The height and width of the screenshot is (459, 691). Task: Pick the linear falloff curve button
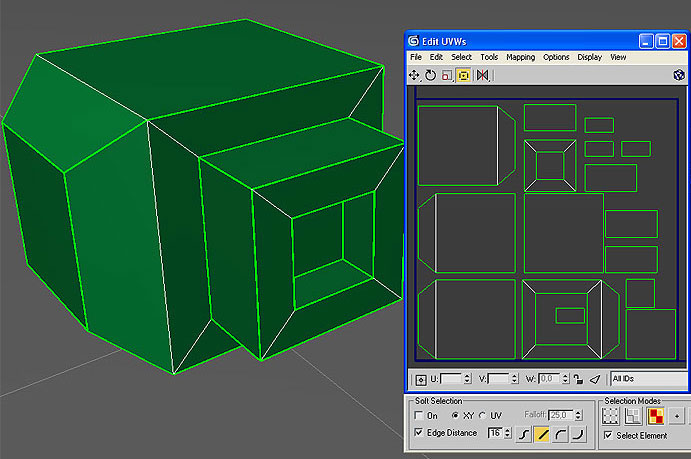541,433
